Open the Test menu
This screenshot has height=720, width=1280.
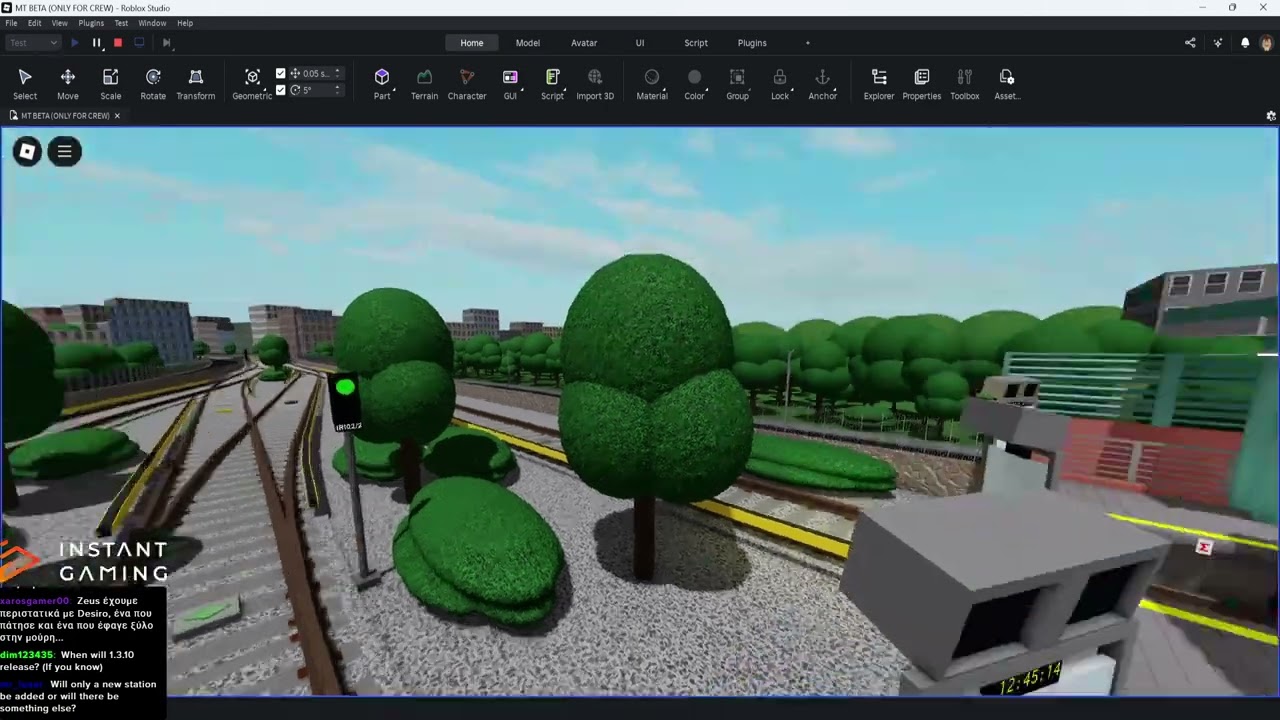click(121, 23)
